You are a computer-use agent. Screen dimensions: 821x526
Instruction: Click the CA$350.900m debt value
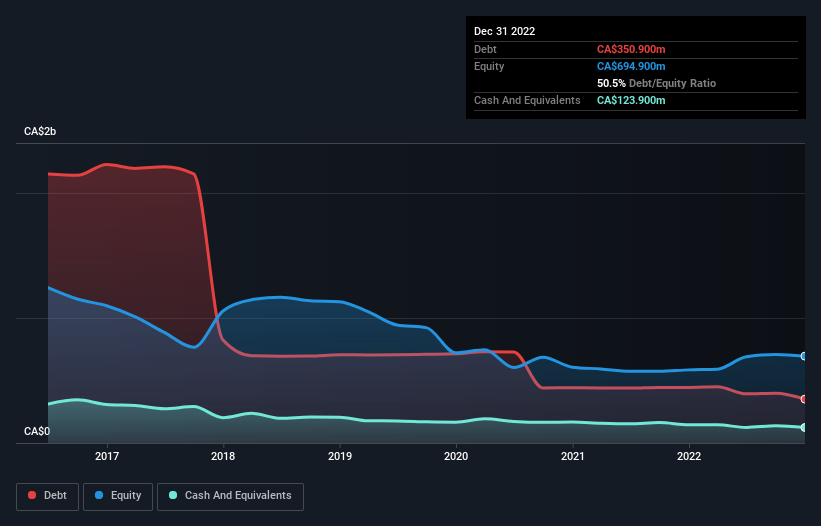[x=631, y=49]
